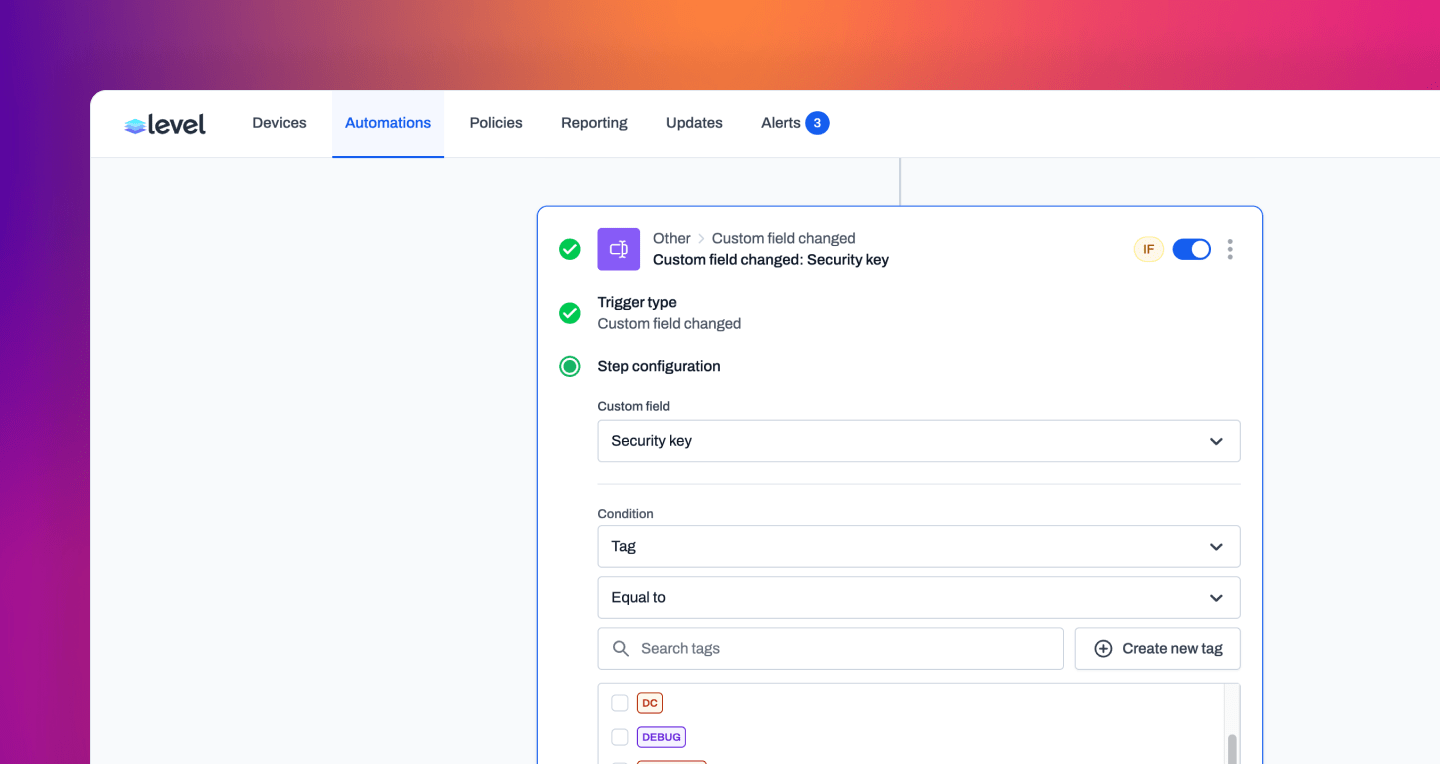Switch to the Automations tab

(x=388, y=123)
